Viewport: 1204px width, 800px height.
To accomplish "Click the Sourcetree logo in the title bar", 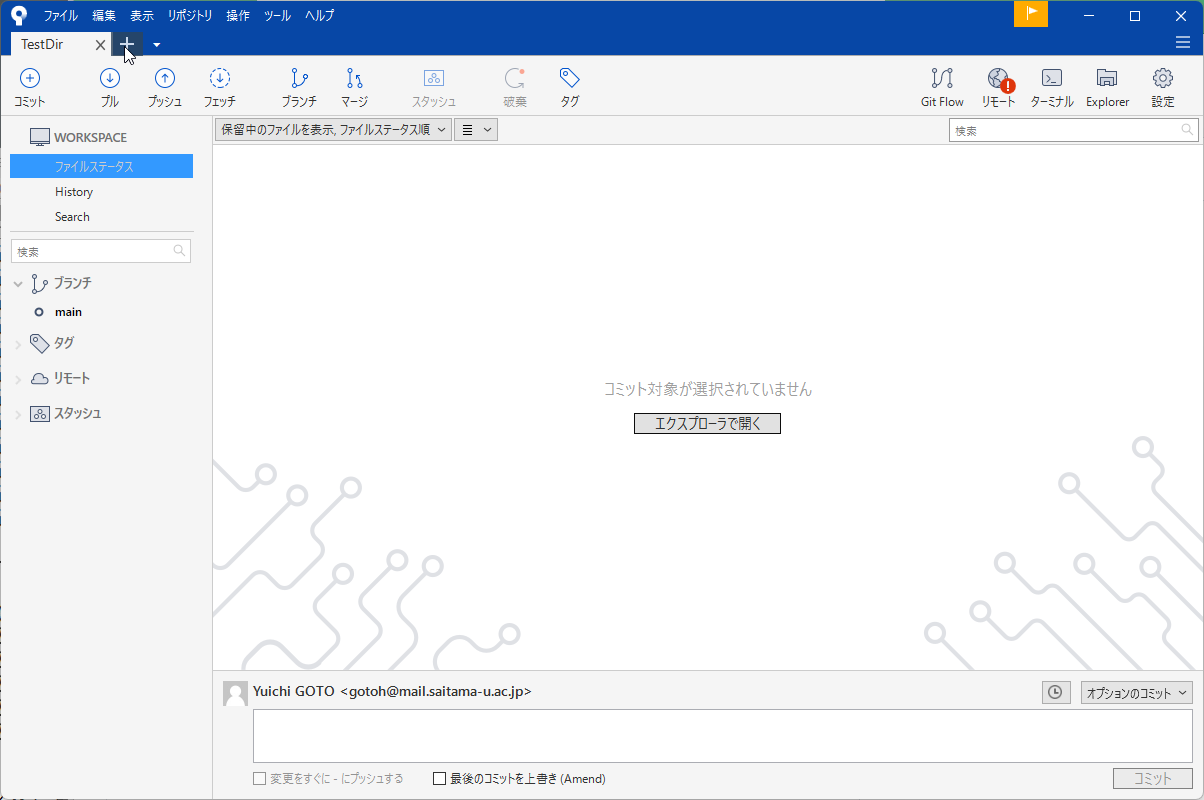I will pyautogui.click(x=19, y=15).
